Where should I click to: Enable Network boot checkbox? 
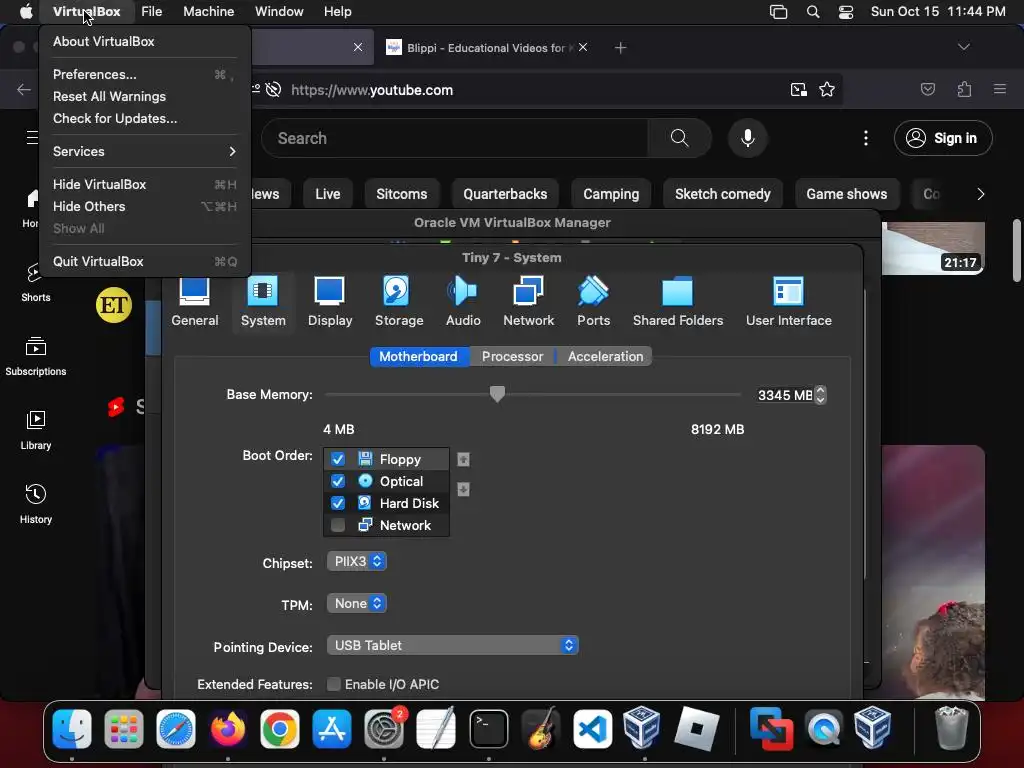tap(338, 525)
